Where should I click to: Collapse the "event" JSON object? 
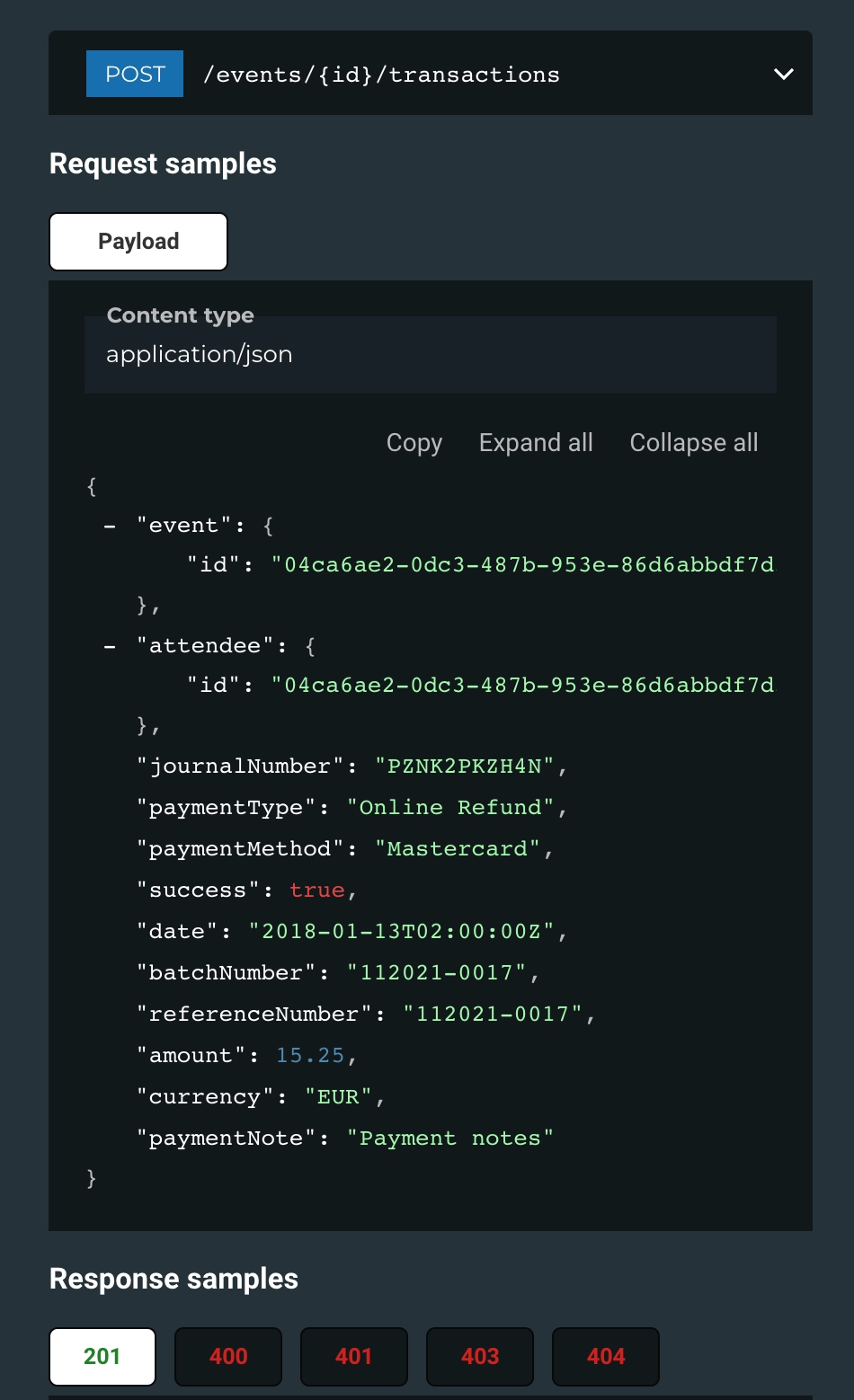tap(110, 527)
